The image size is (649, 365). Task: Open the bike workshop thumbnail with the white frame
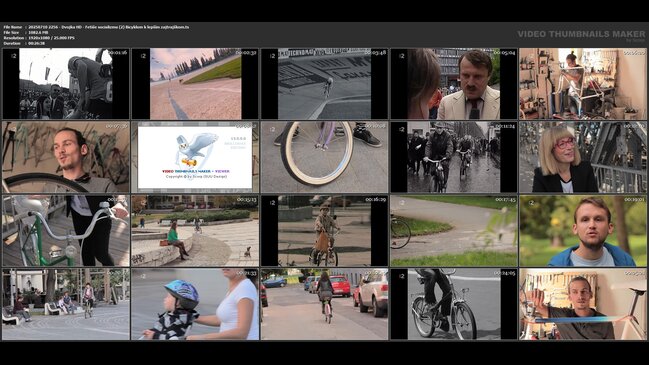point(583,84)
